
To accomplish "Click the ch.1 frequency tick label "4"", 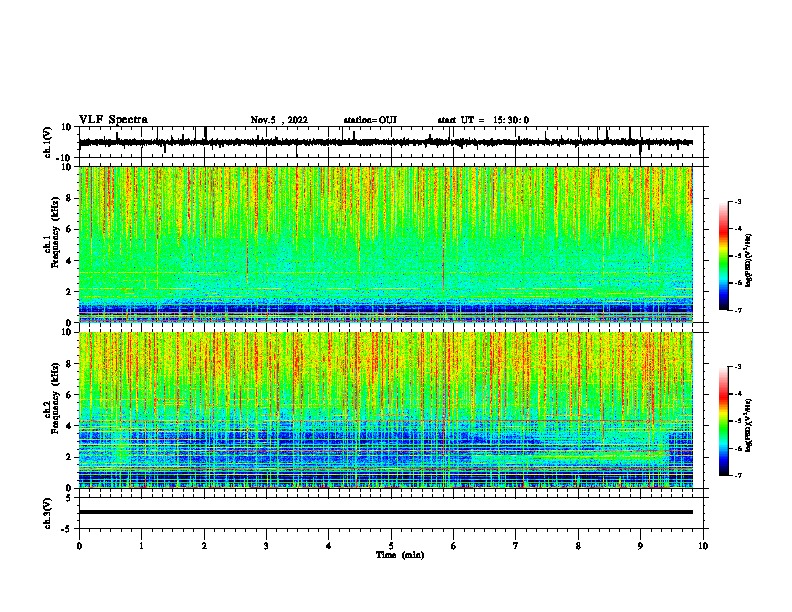I will click(68, 261).
